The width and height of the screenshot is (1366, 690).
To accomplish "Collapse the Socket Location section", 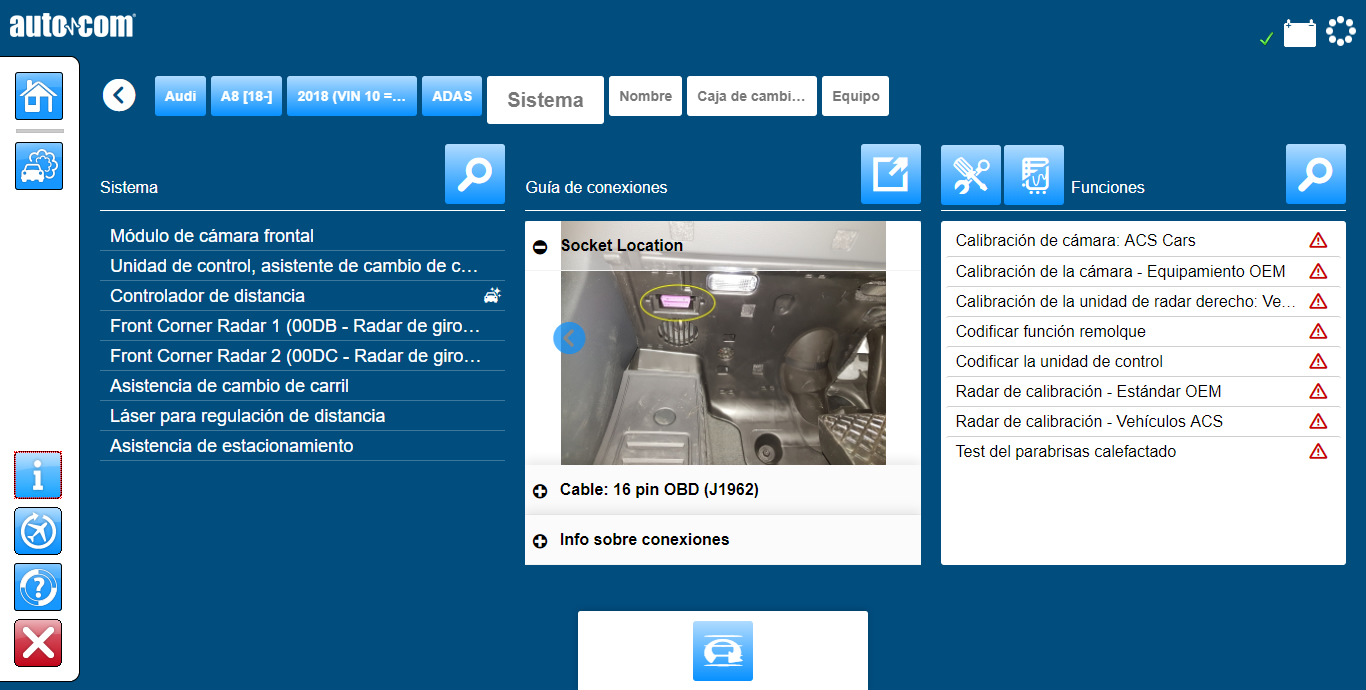I will (x=540, y=246).
